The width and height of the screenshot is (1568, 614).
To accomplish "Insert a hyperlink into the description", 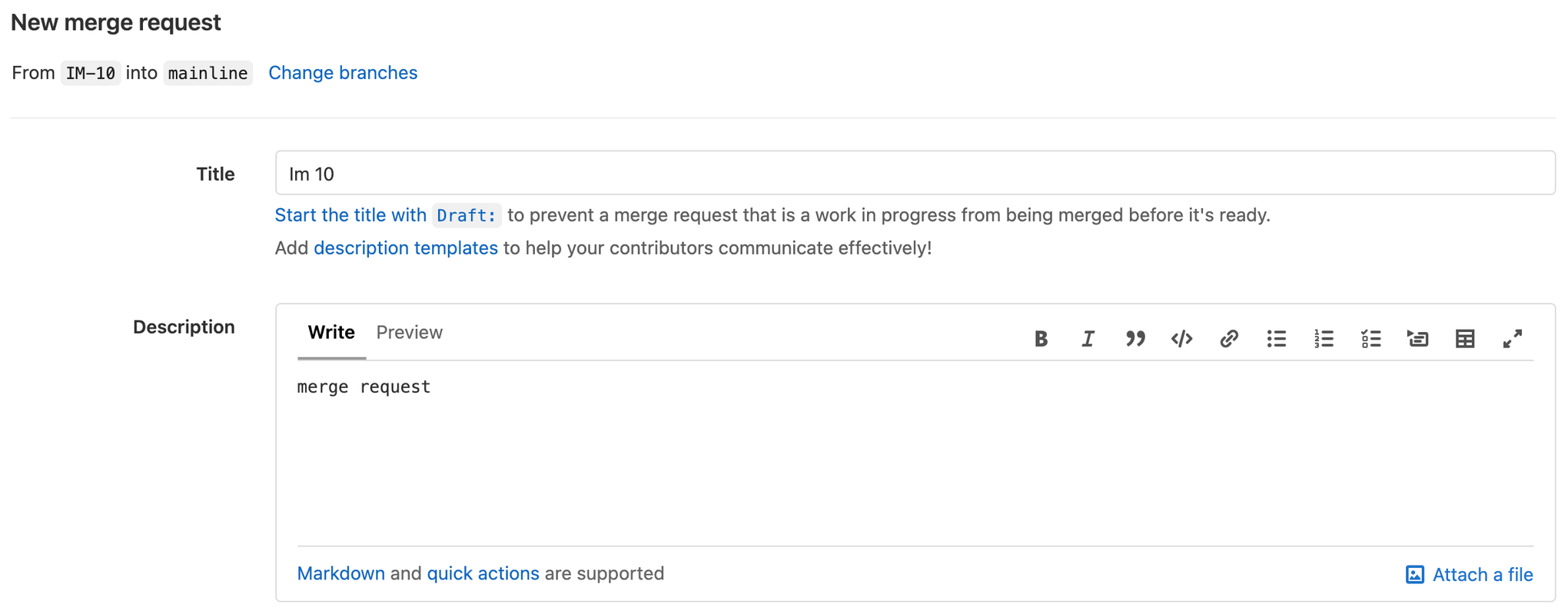I will [1228, 338].
